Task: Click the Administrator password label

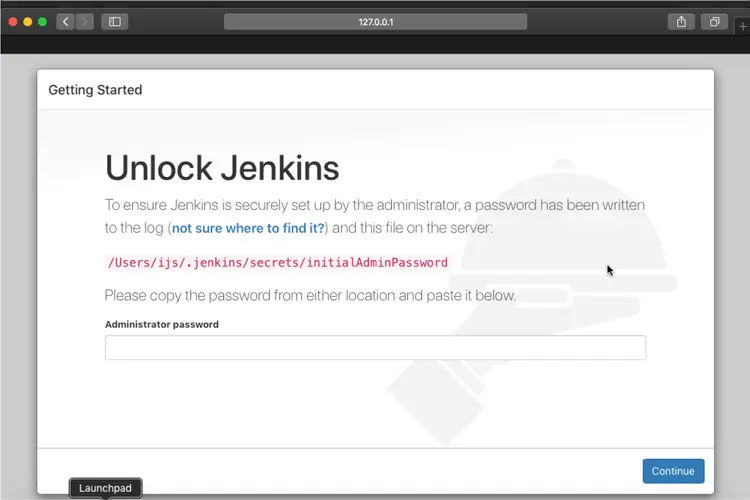Action: [162, 324]
